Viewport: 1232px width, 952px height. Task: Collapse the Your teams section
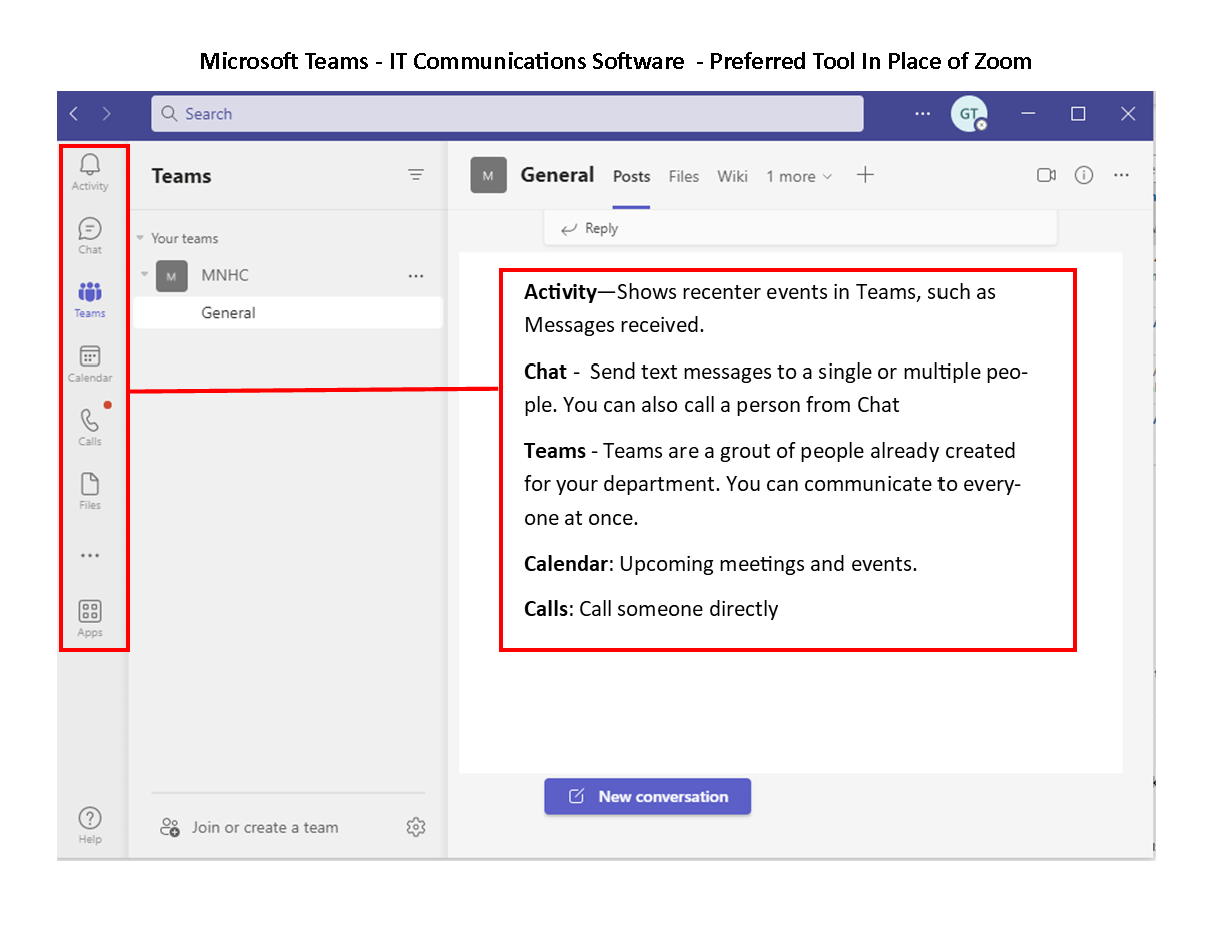(x=140, y=238)
